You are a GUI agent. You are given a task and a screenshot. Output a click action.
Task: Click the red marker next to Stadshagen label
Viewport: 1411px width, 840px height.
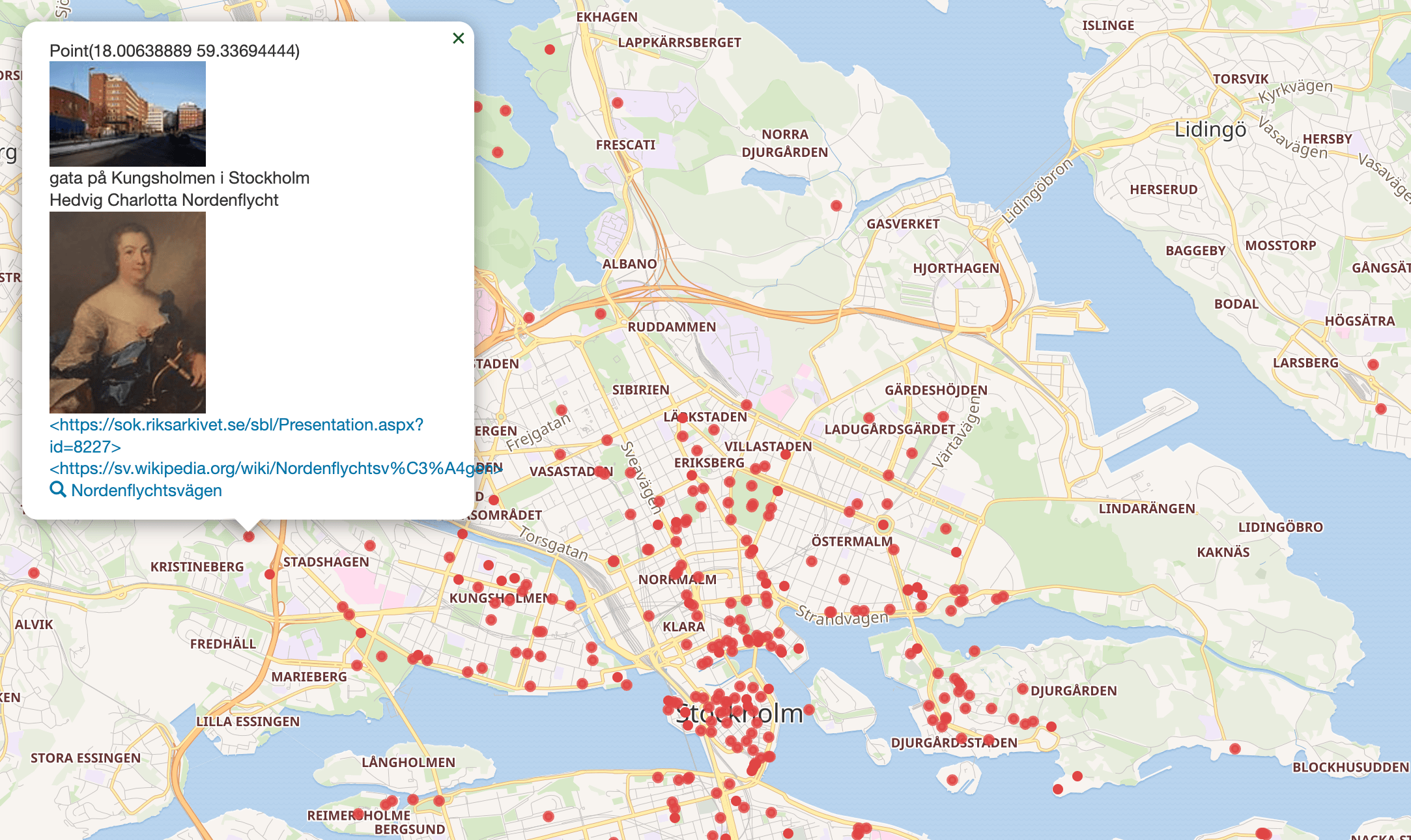[x=270, y=574]
